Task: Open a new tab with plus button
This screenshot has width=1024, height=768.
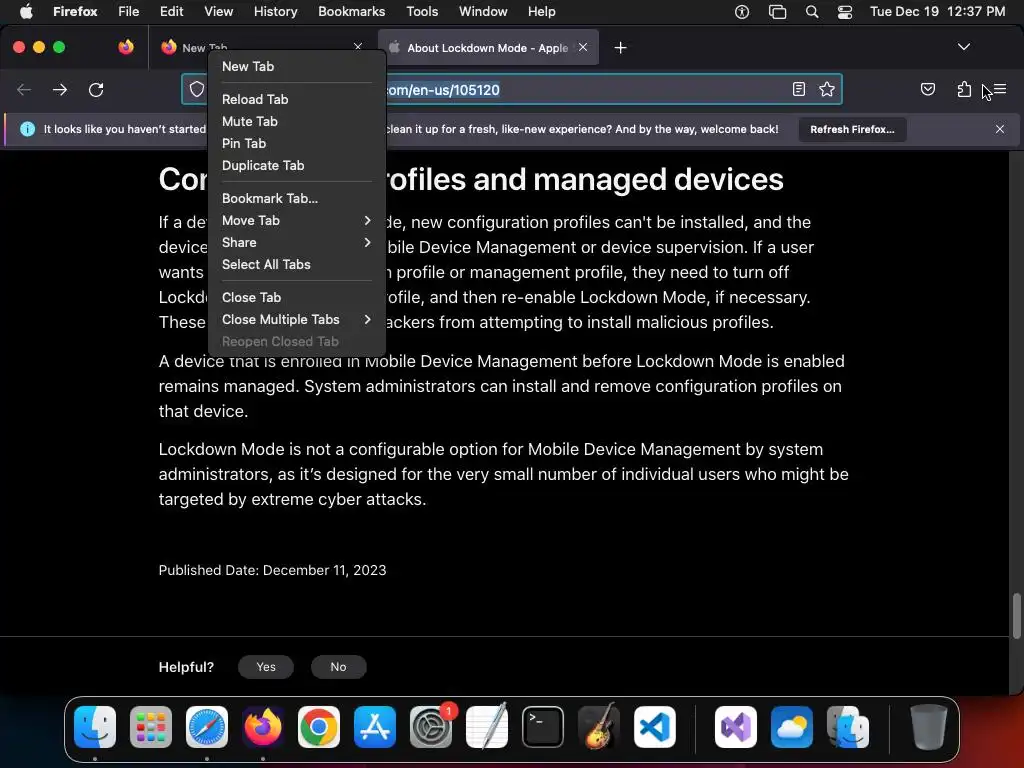Action: point(620,48)
